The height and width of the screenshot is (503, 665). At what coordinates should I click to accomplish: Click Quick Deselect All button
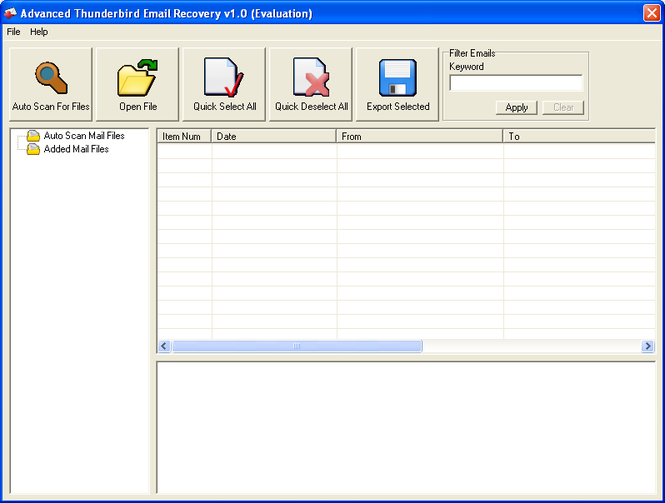pos(310,84)
